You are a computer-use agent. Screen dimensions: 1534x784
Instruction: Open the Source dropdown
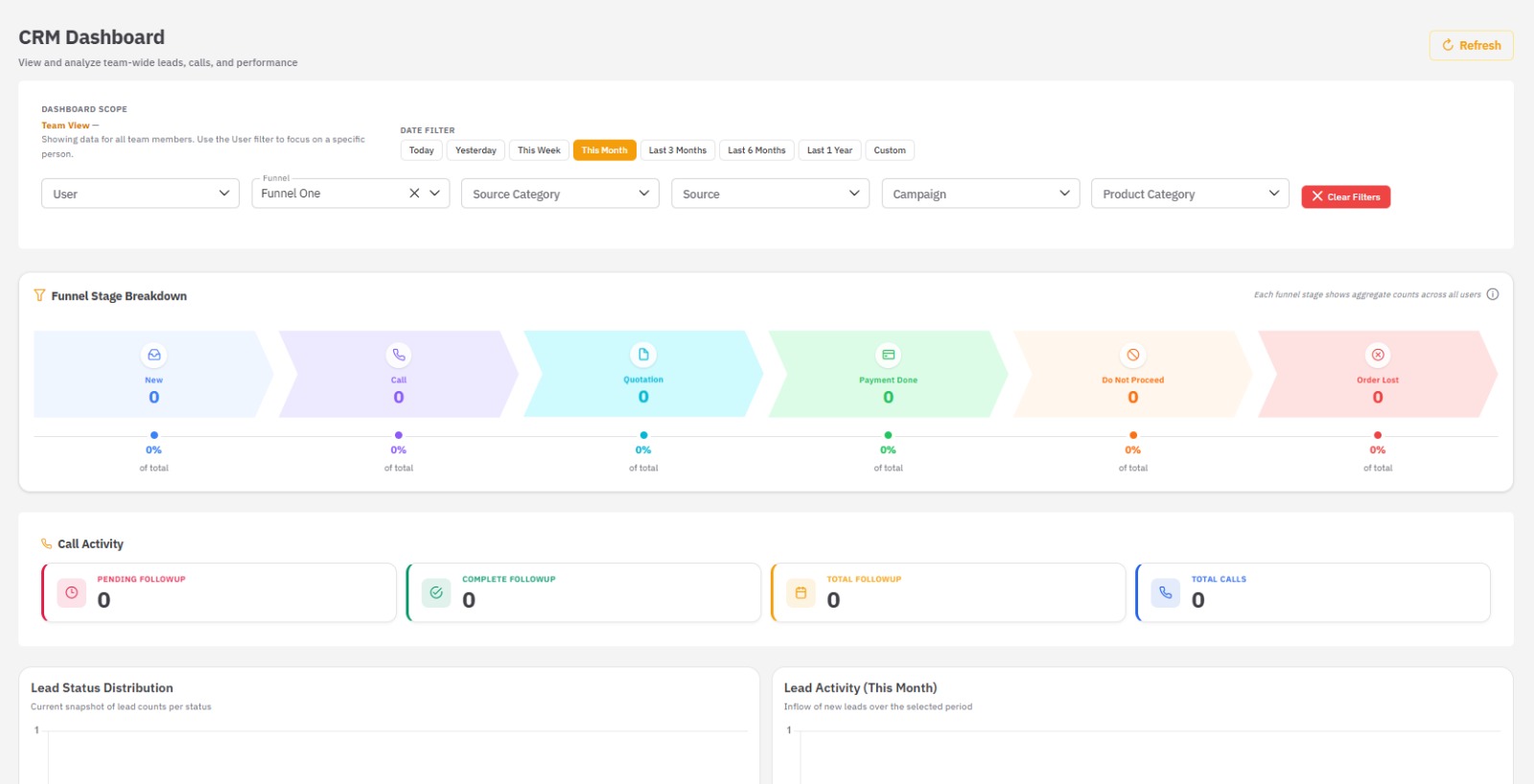coord(770,194)
